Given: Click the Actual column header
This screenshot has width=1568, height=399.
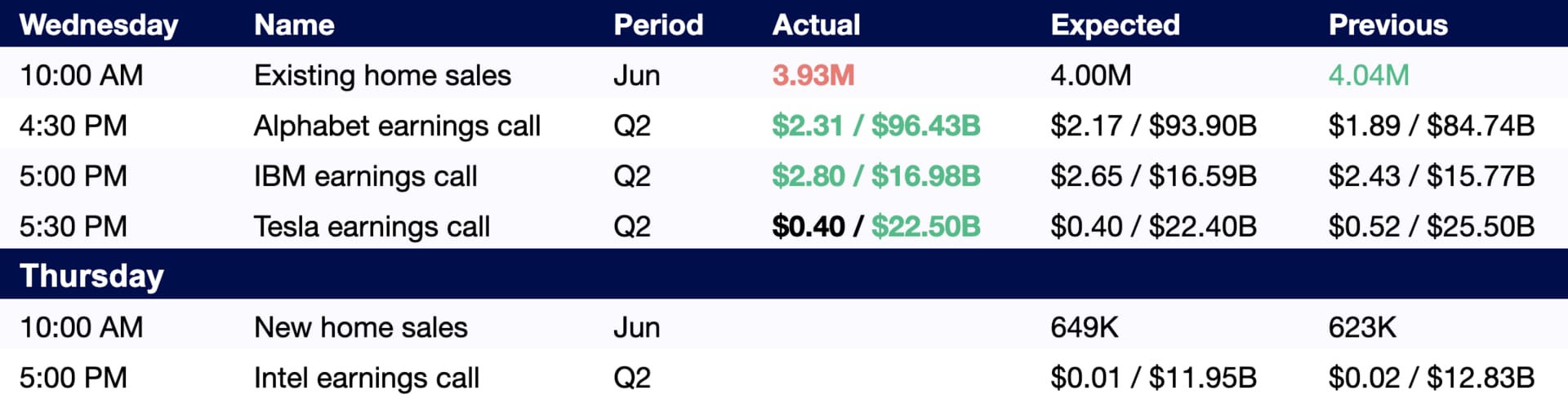Looking at the screenshot, I should (817, 25).
